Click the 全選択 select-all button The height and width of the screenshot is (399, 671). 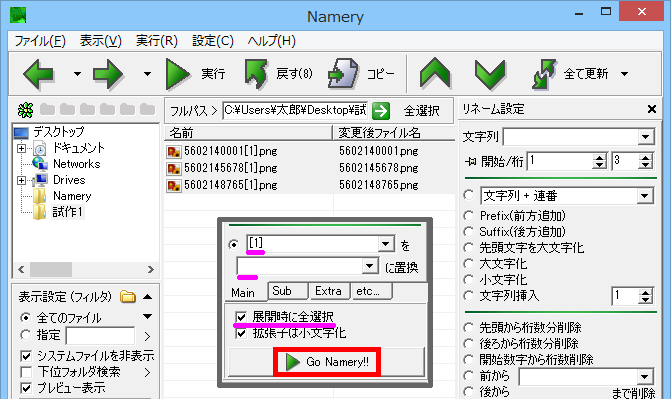[422, 111]
